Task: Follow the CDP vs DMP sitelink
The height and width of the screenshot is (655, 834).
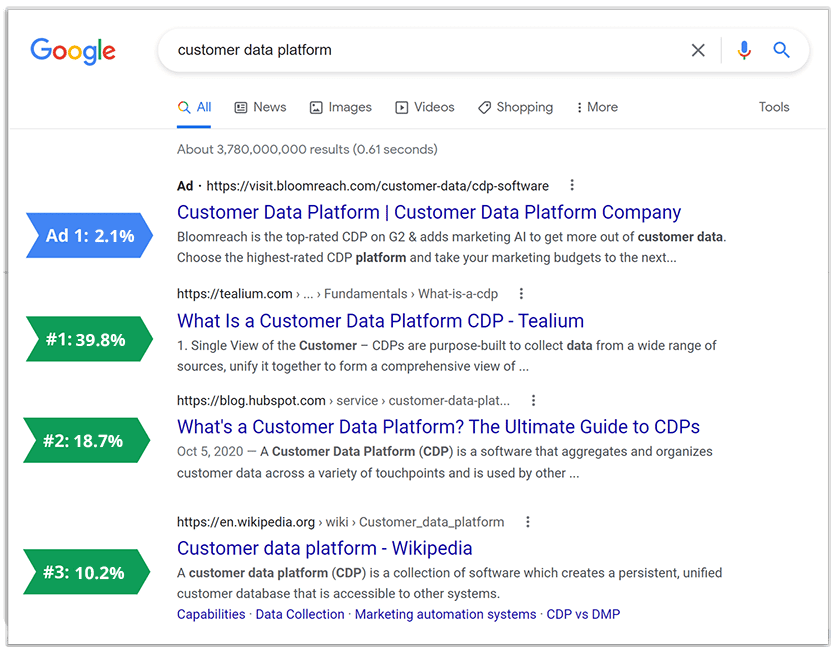Action: (583, 614)
